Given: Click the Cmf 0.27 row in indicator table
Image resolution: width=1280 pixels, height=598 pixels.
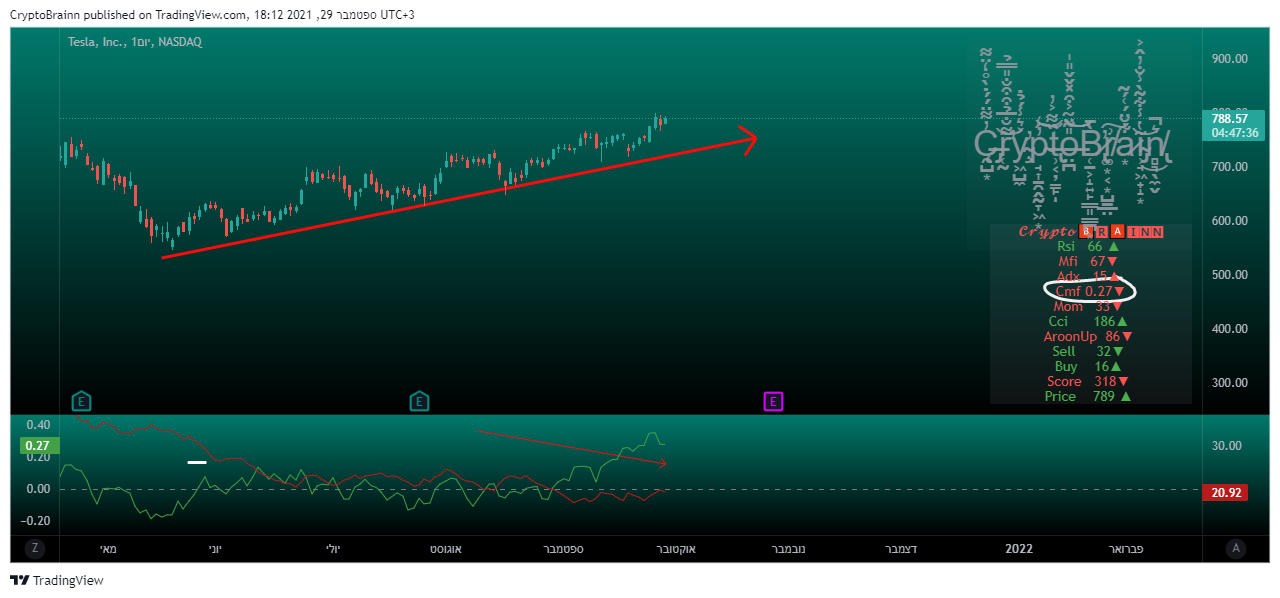Looking at the screenshot, I should [x=1090, y=291].
